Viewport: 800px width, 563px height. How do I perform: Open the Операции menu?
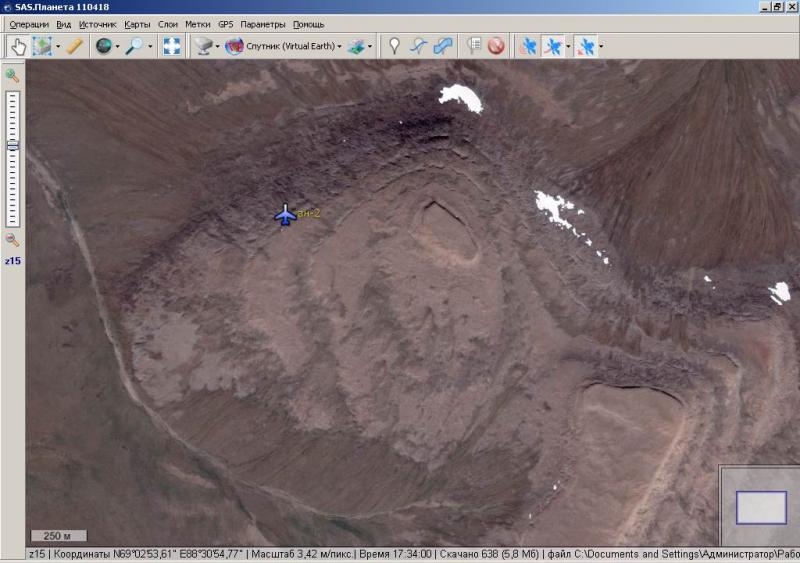coord(29,24)
